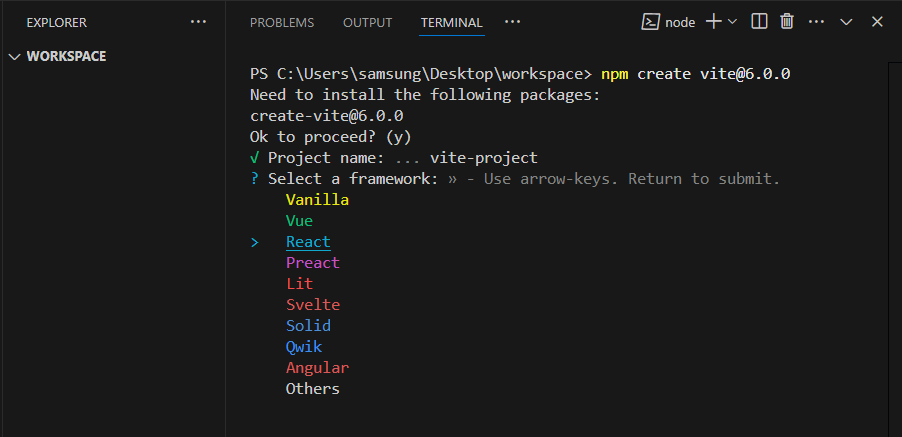Pick Angular from the list
This screenshot has height=437, width=902.
(x=317, y=367)
